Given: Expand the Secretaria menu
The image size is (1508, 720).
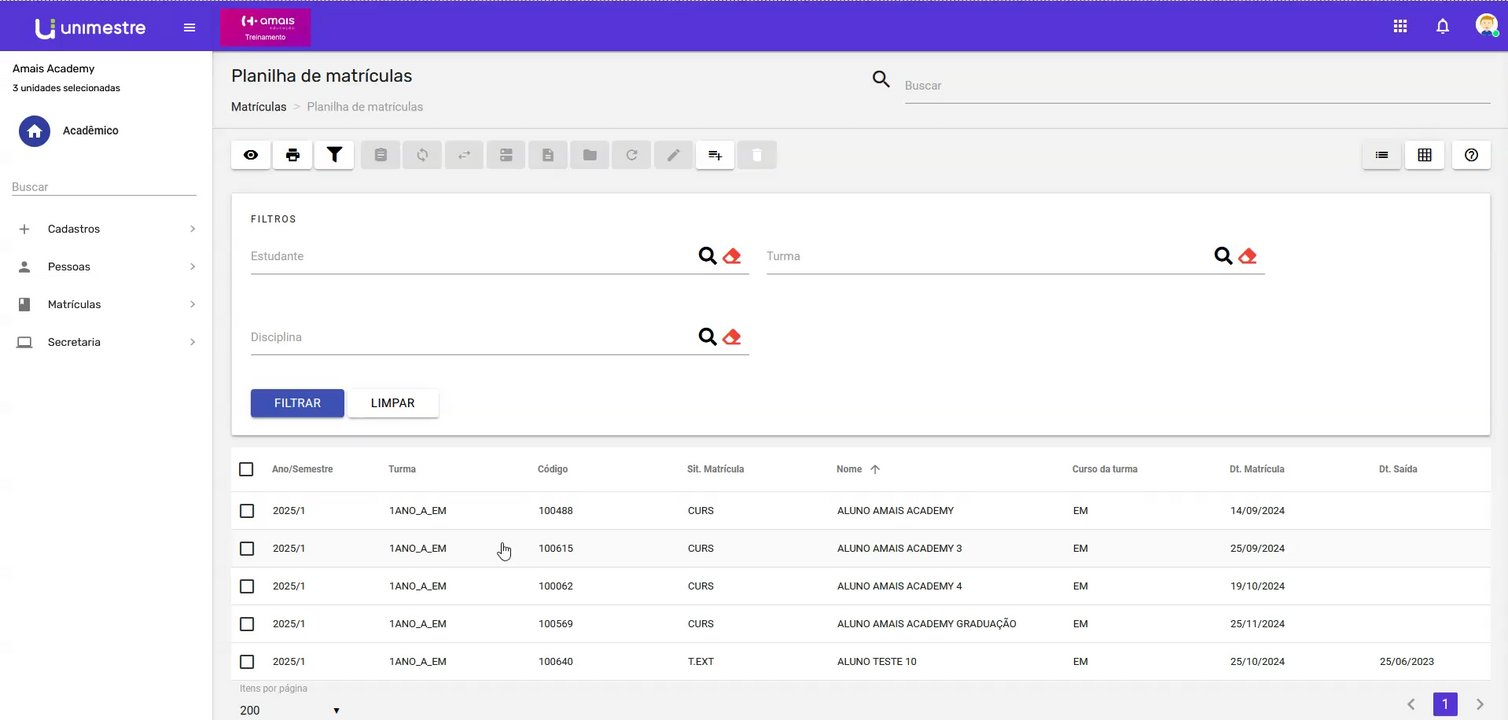Looking at the screenshot, I should pyautogui.click(x=106, y=342).
